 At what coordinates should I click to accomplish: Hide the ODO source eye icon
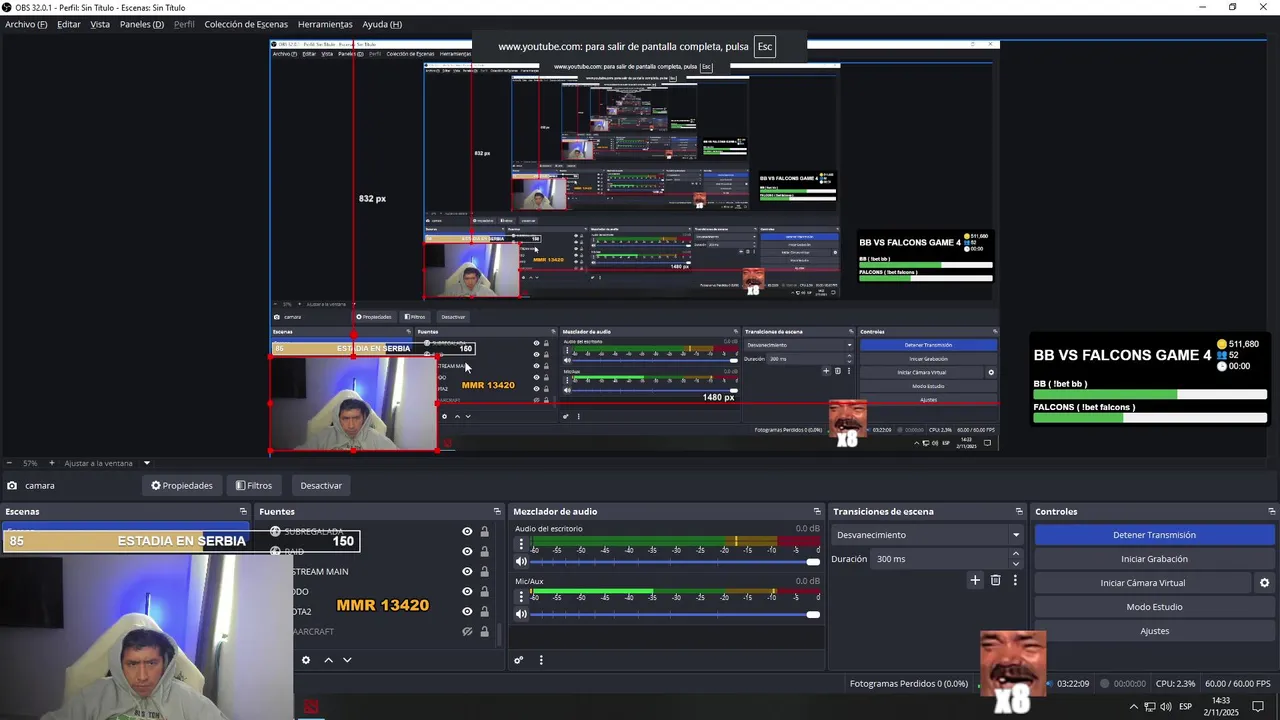point(467,592)
